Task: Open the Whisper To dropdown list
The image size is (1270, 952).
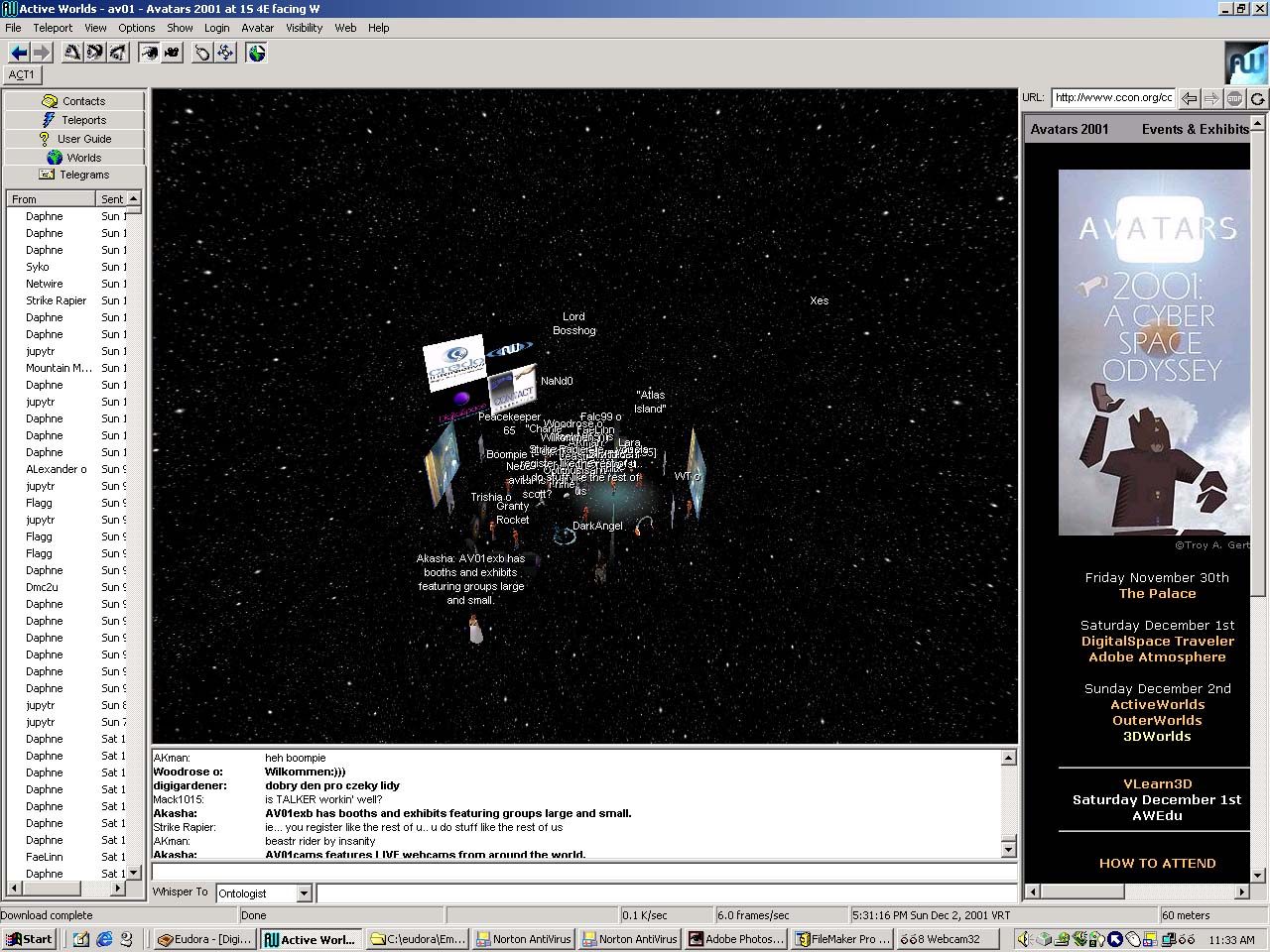Action: coord(305,893)
